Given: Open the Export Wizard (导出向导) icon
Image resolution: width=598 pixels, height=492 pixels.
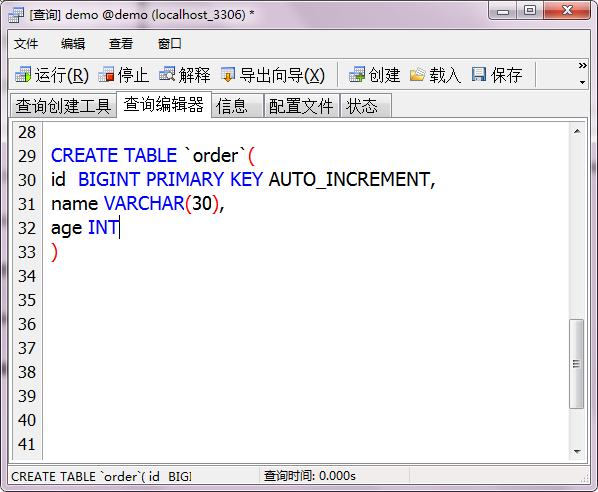Looking at the screenshot, I should click(228, 75).
